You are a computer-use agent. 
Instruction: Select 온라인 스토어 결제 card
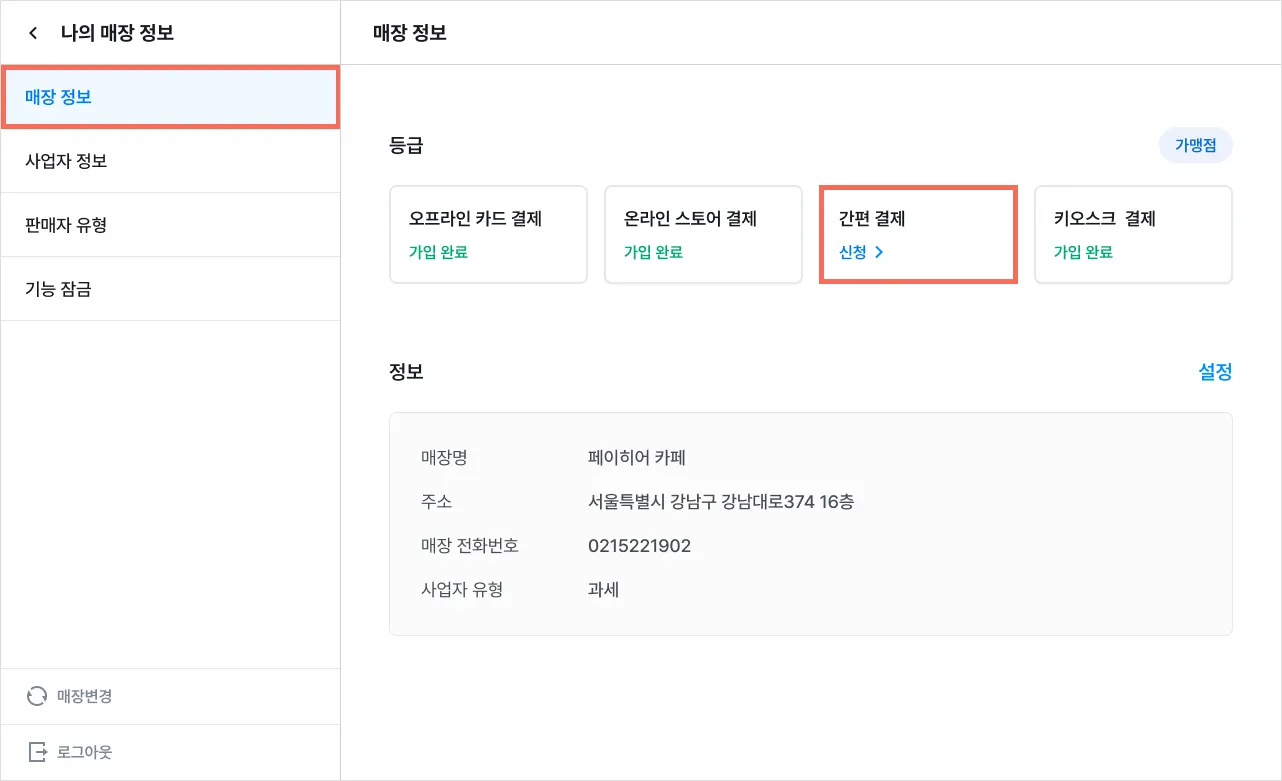[x=703, y=234]
